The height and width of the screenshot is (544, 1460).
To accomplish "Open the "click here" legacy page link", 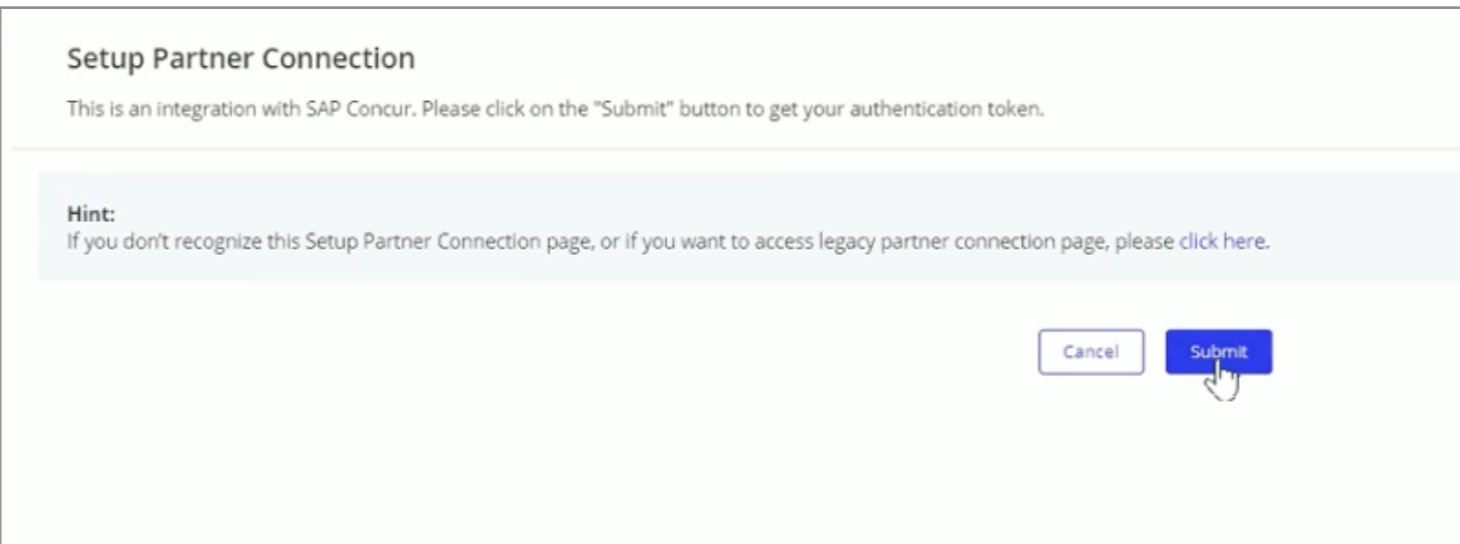I will click(1222, 241).
